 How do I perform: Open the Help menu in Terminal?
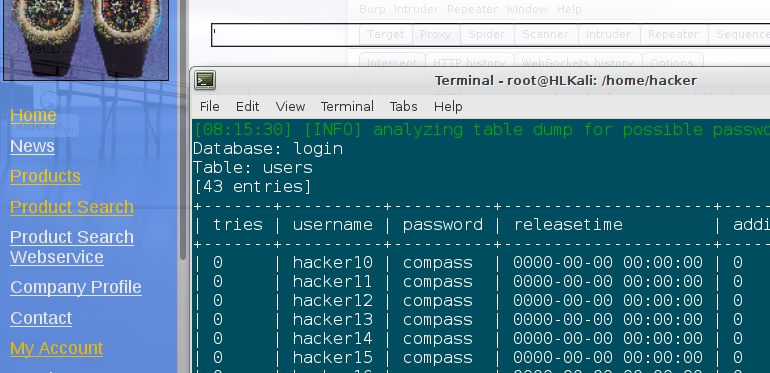tap(448, 107)
